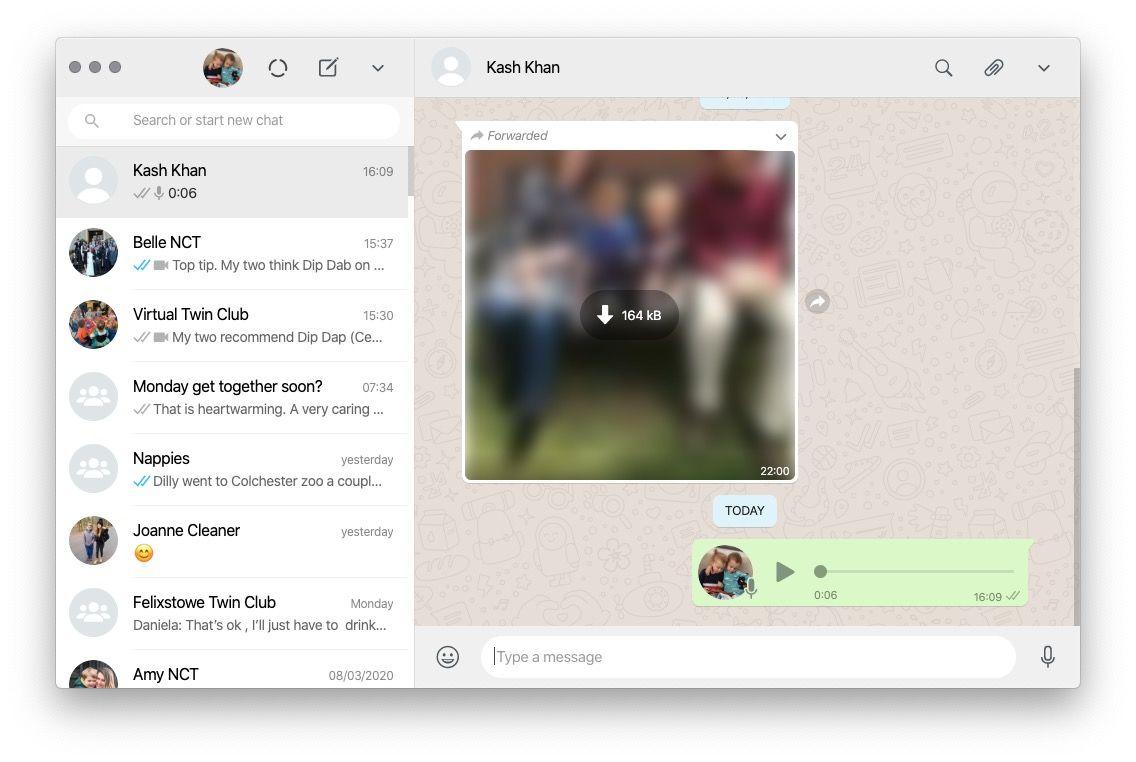The image size is (1136, 762).
Task: Expand the conversation options chevron
Action: coord(1043,68)
